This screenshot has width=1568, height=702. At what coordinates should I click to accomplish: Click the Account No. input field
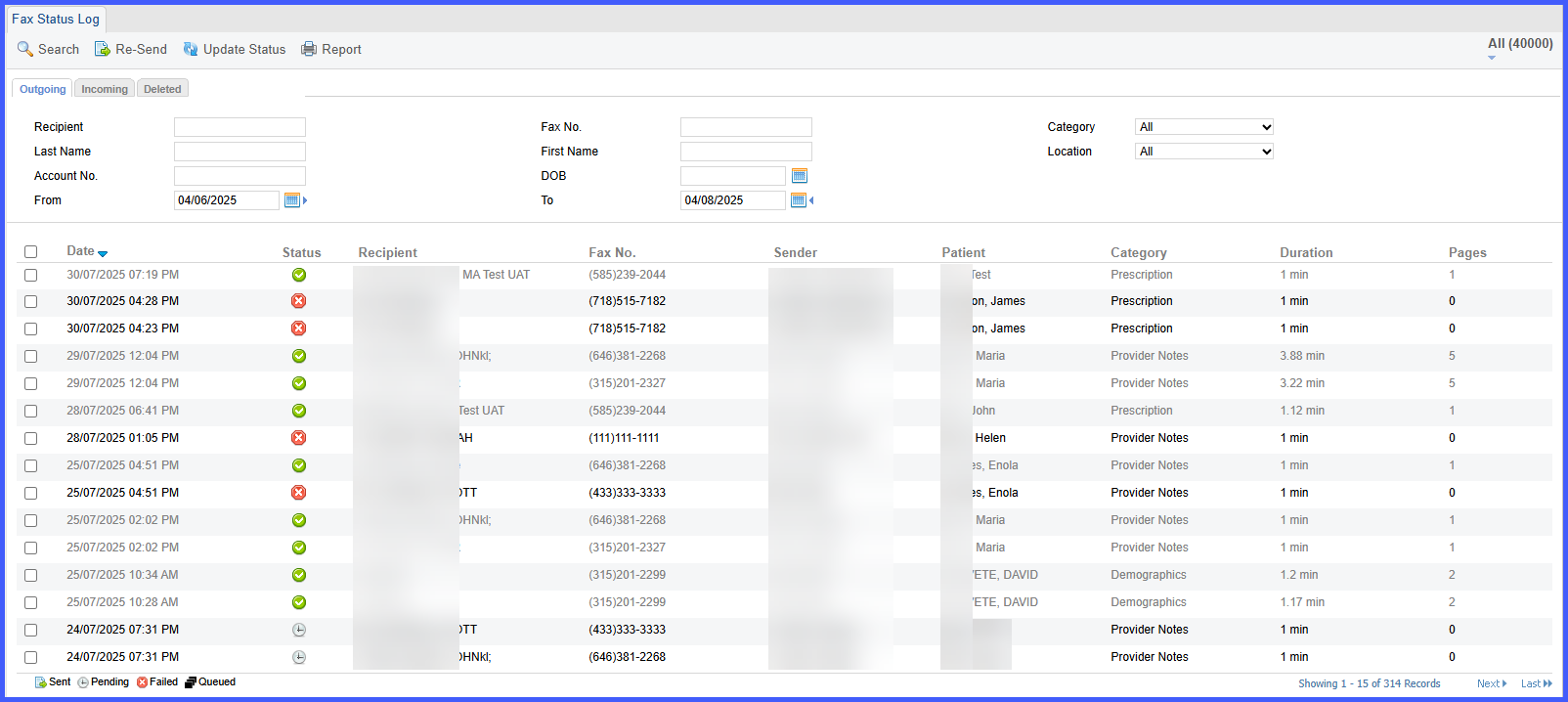click(240, 176)
